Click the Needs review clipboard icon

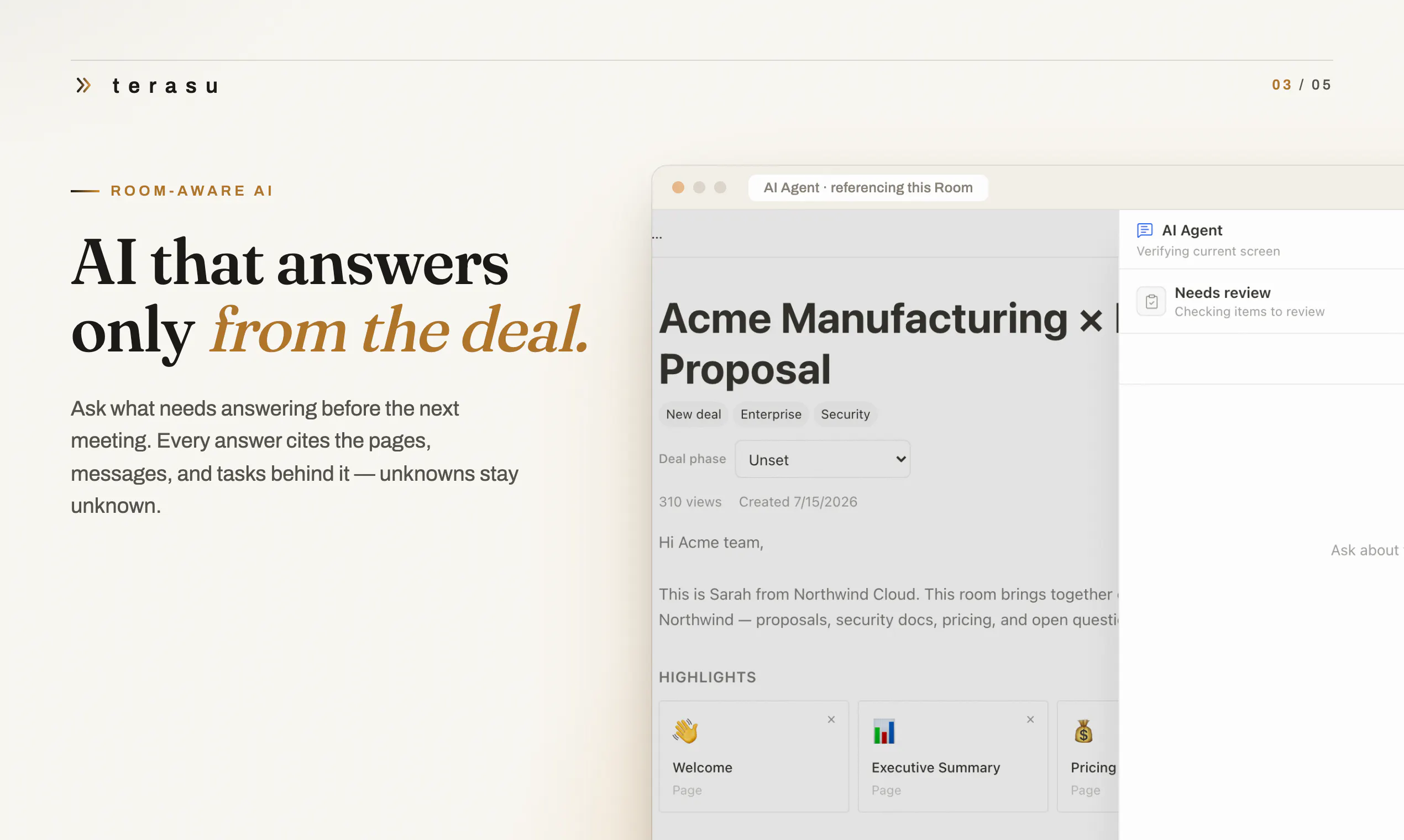pos(1151,302)
